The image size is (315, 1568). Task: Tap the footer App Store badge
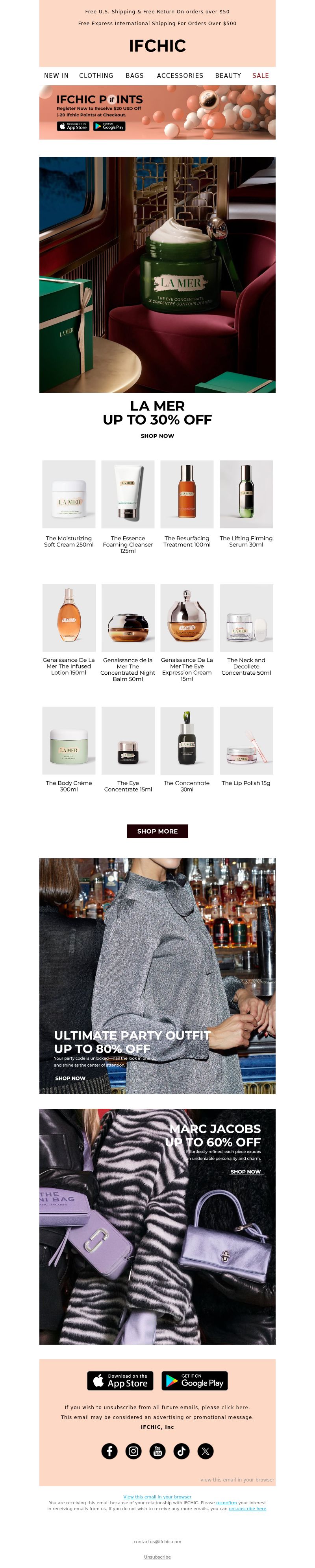(120, 1380)
